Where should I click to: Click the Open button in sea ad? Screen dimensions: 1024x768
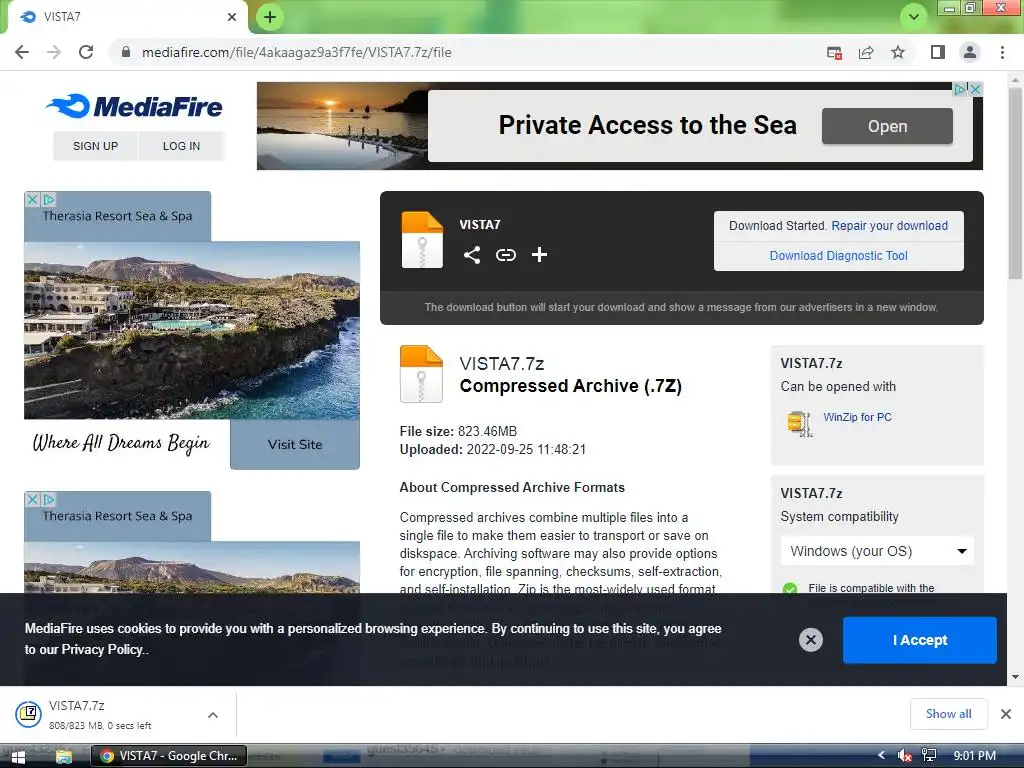point(887,126)
